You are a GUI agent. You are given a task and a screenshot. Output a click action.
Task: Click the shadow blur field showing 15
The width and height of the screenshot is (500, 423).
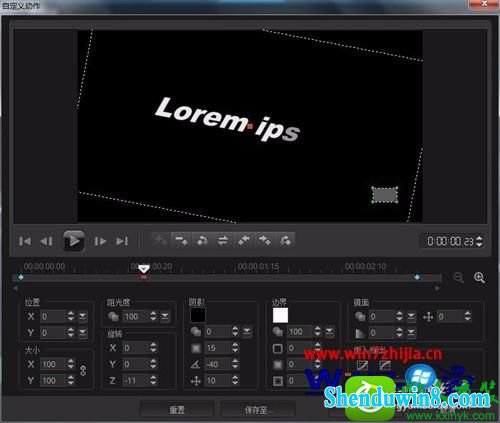(218, 348)
